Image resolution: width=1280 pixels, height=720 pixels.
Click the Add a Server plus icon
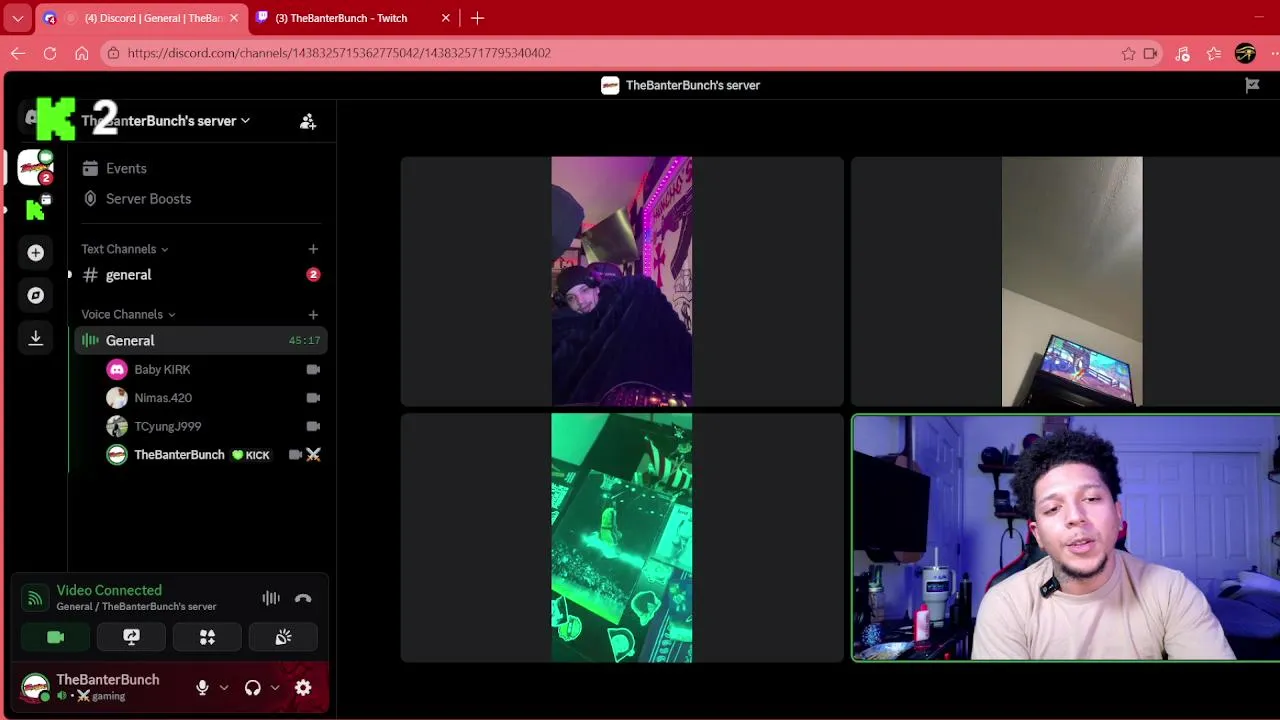click(36, 253)
